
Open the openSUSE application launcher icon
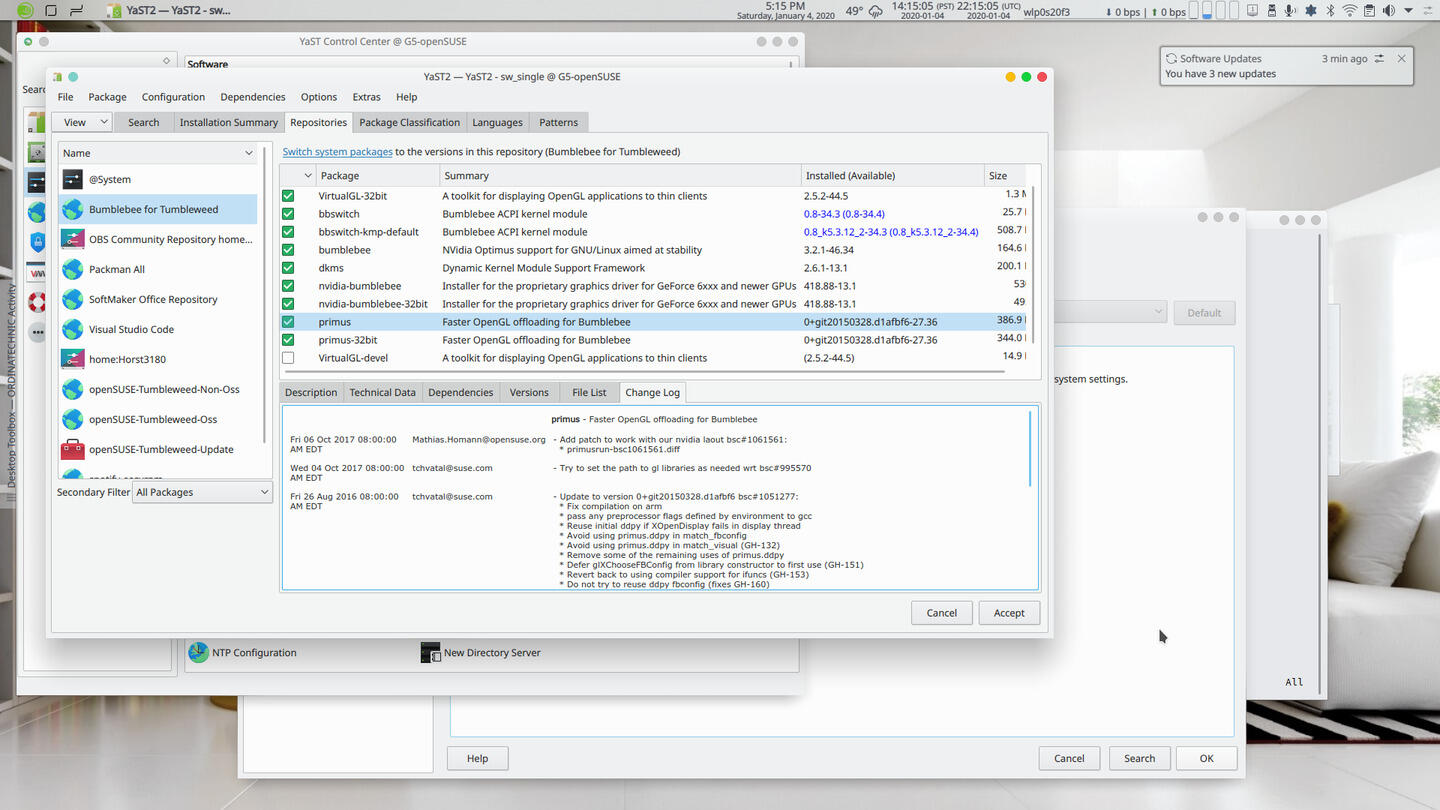(25, 11)
